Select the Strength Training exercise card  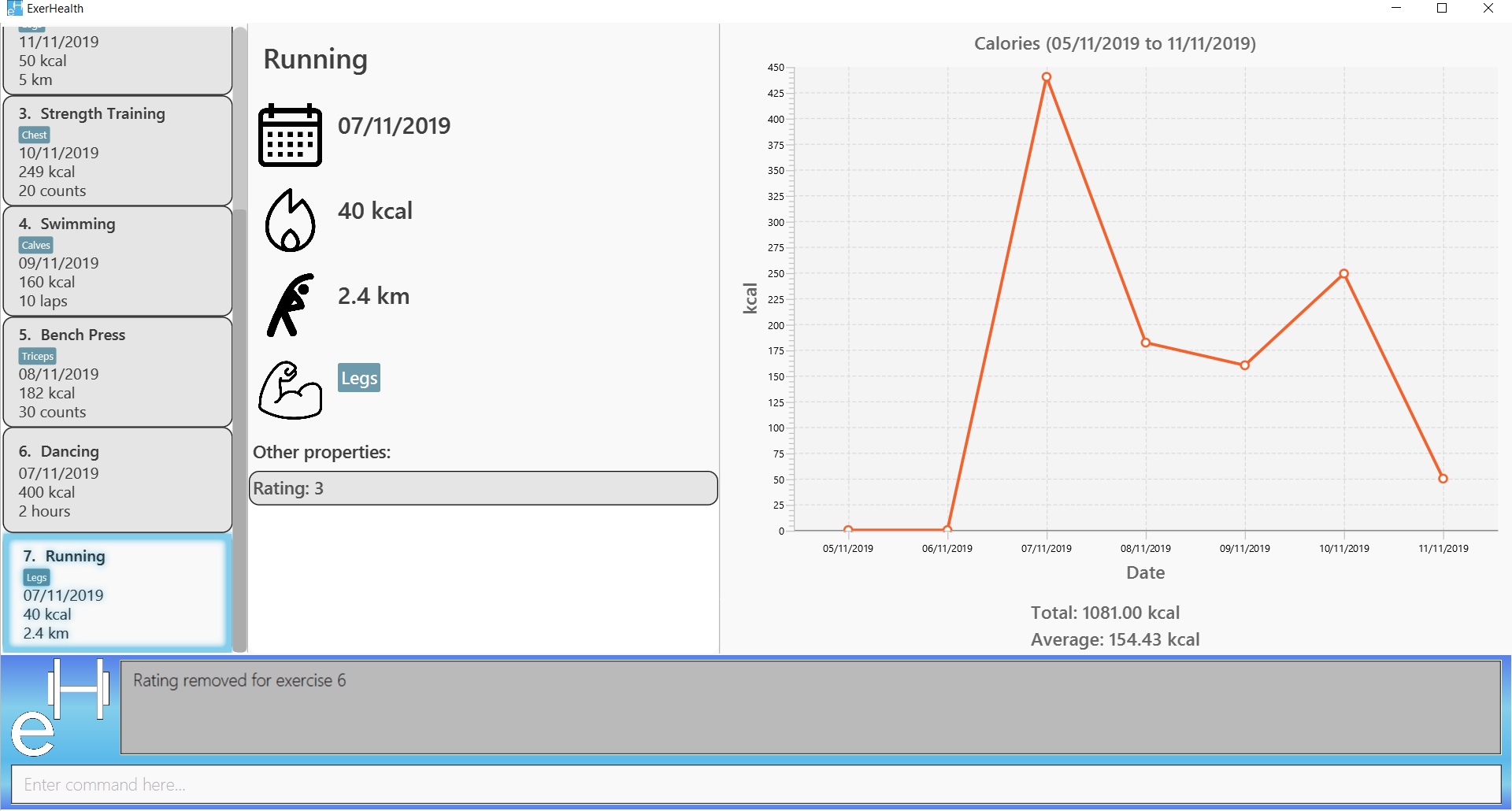coord(118,151)
